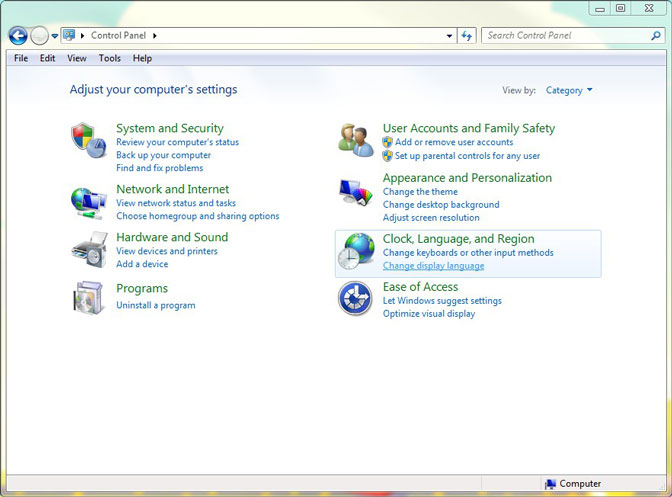The image size is (672, 497).
Task: Click Let Windows suggest settings
Action: point(442,301)
